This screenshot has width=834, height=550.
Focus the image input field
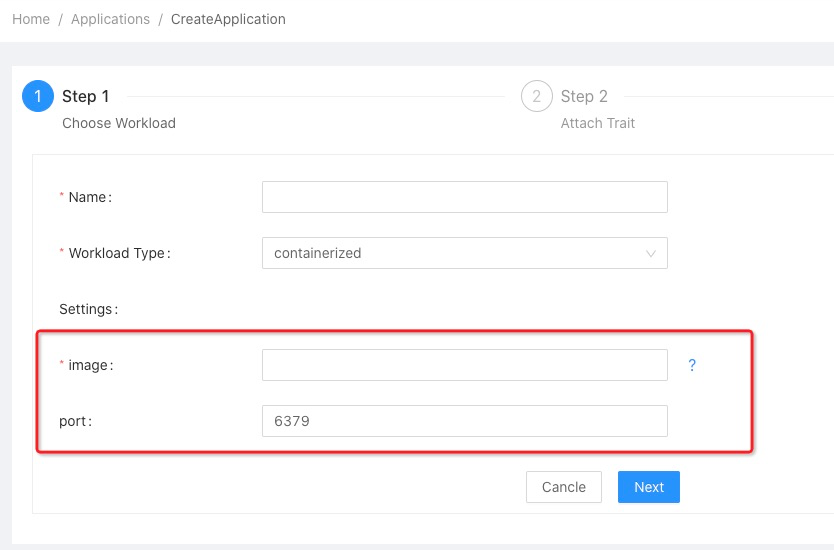pyautogui.click(x=464, y=365)
